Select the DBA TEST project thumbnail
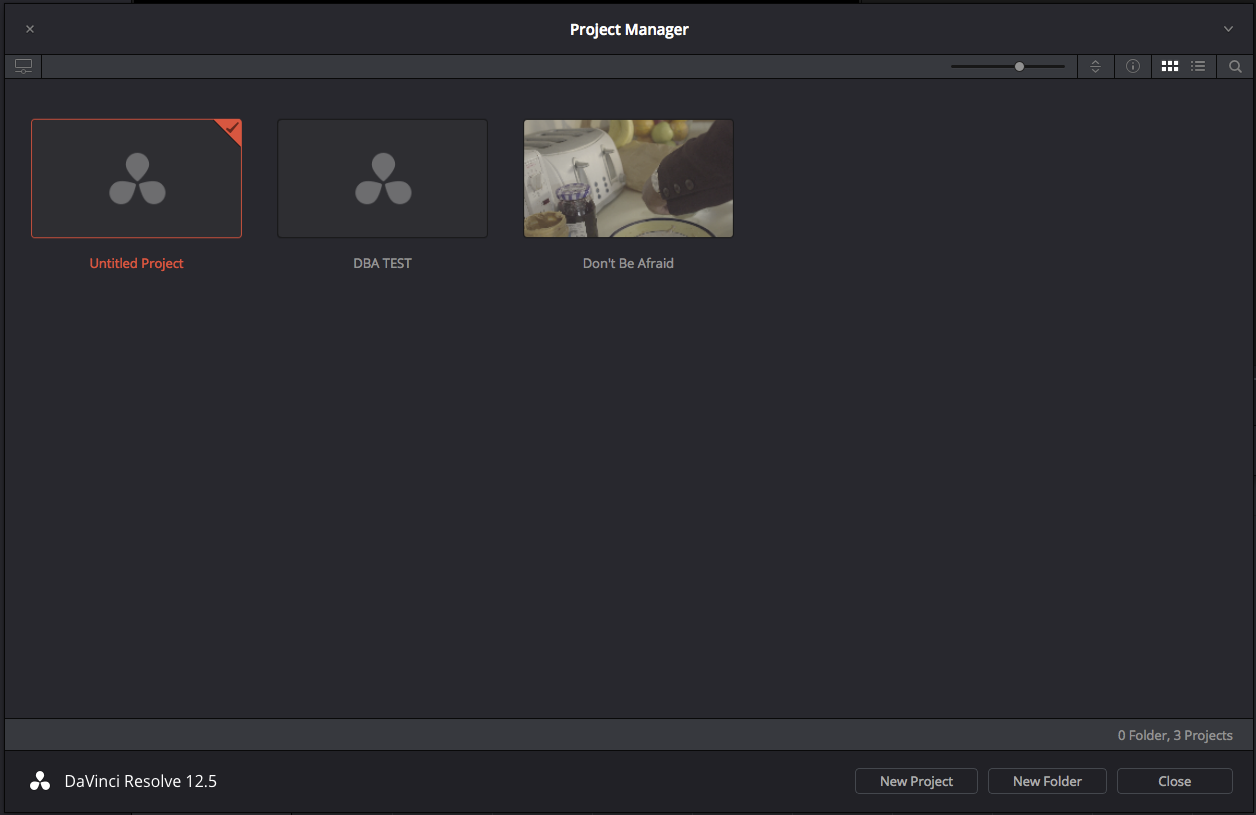 pos(382,178)
